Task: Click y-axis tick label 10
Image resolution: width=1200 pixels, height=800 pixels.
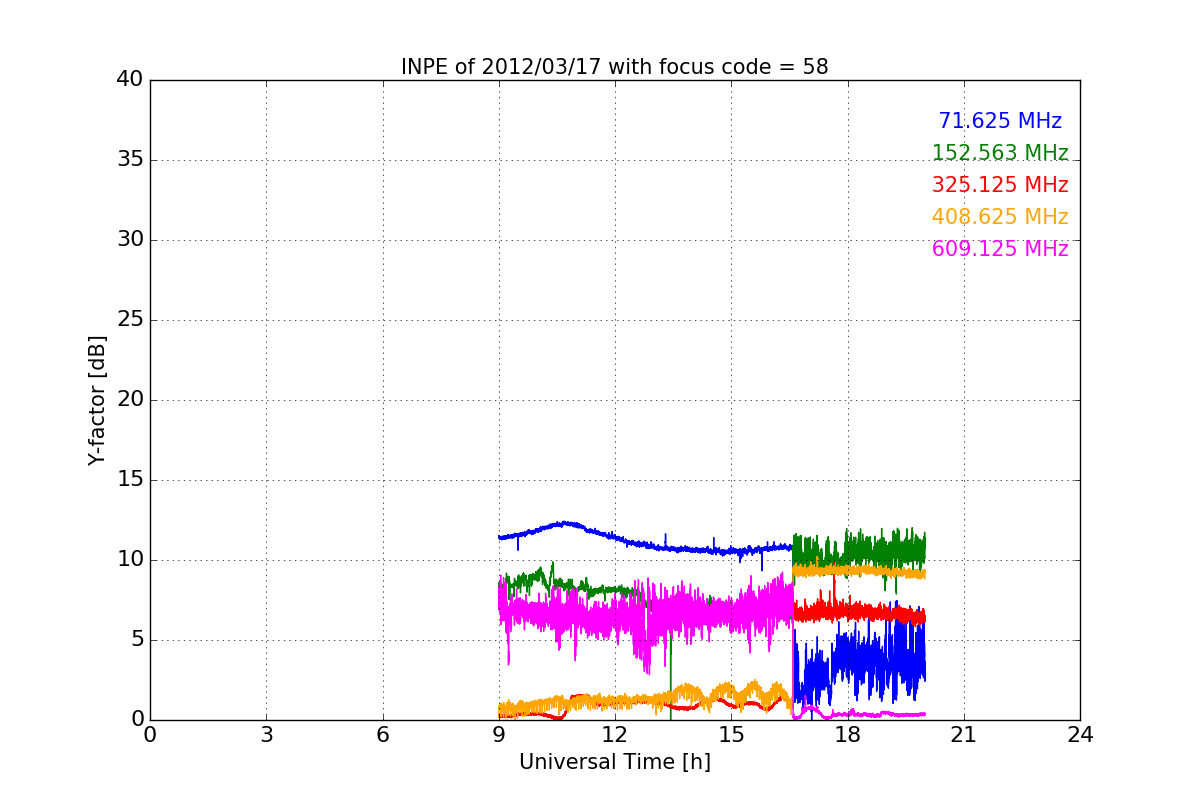Action: (x=129, y=560)
